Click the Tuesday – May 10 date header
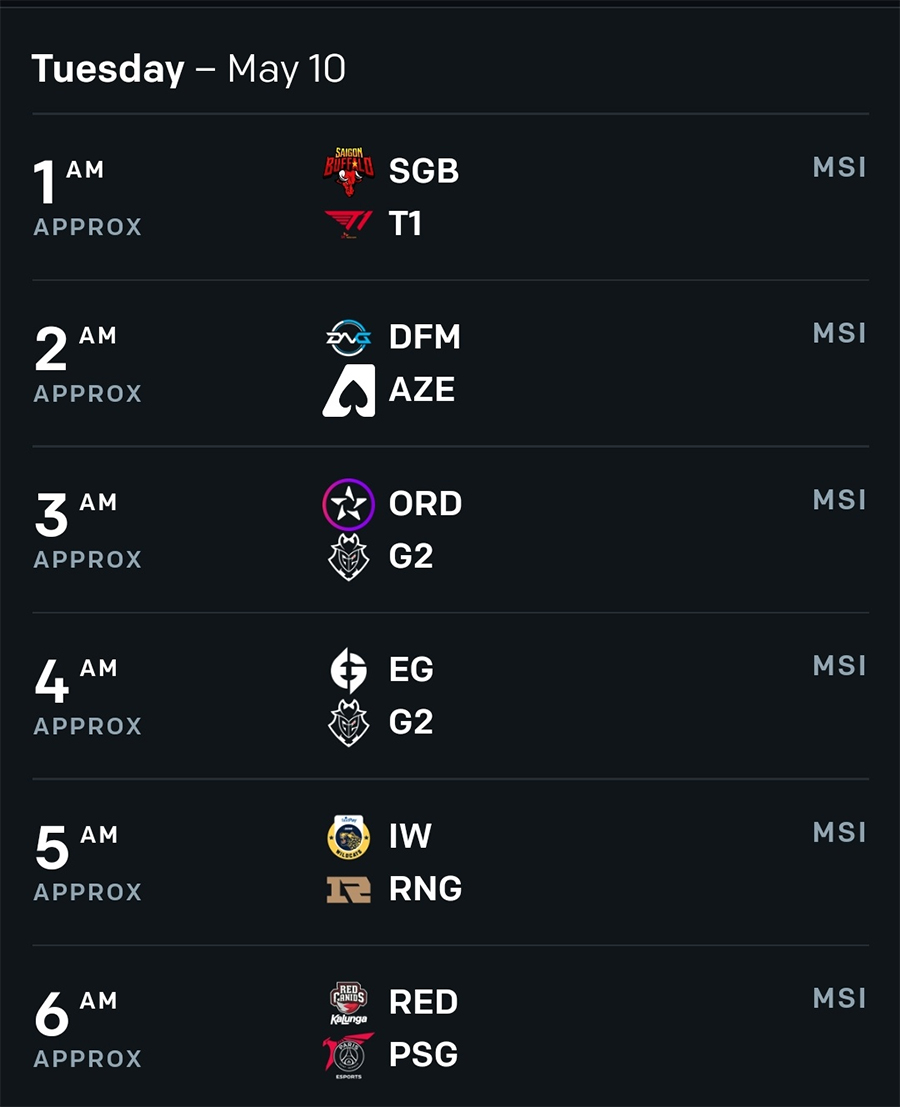Viewport: 900px width, 1107px height. (x=188, y=69)
